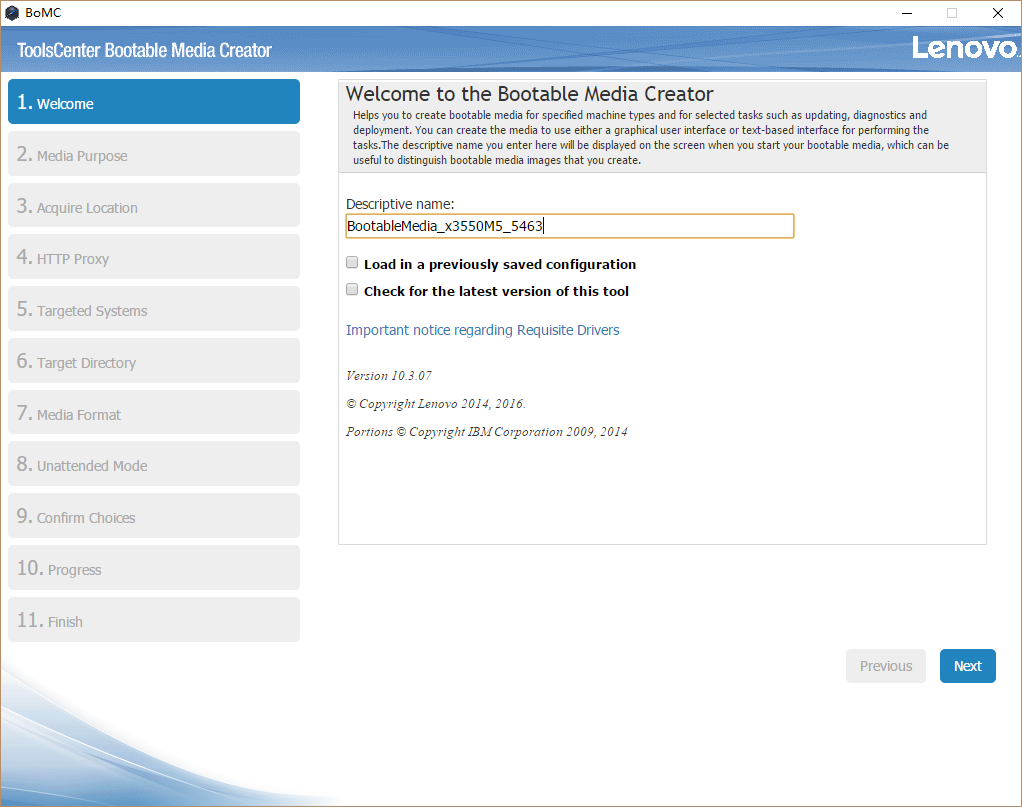
Task: Click into the Descriptive name field
Action: coord(570,226)
